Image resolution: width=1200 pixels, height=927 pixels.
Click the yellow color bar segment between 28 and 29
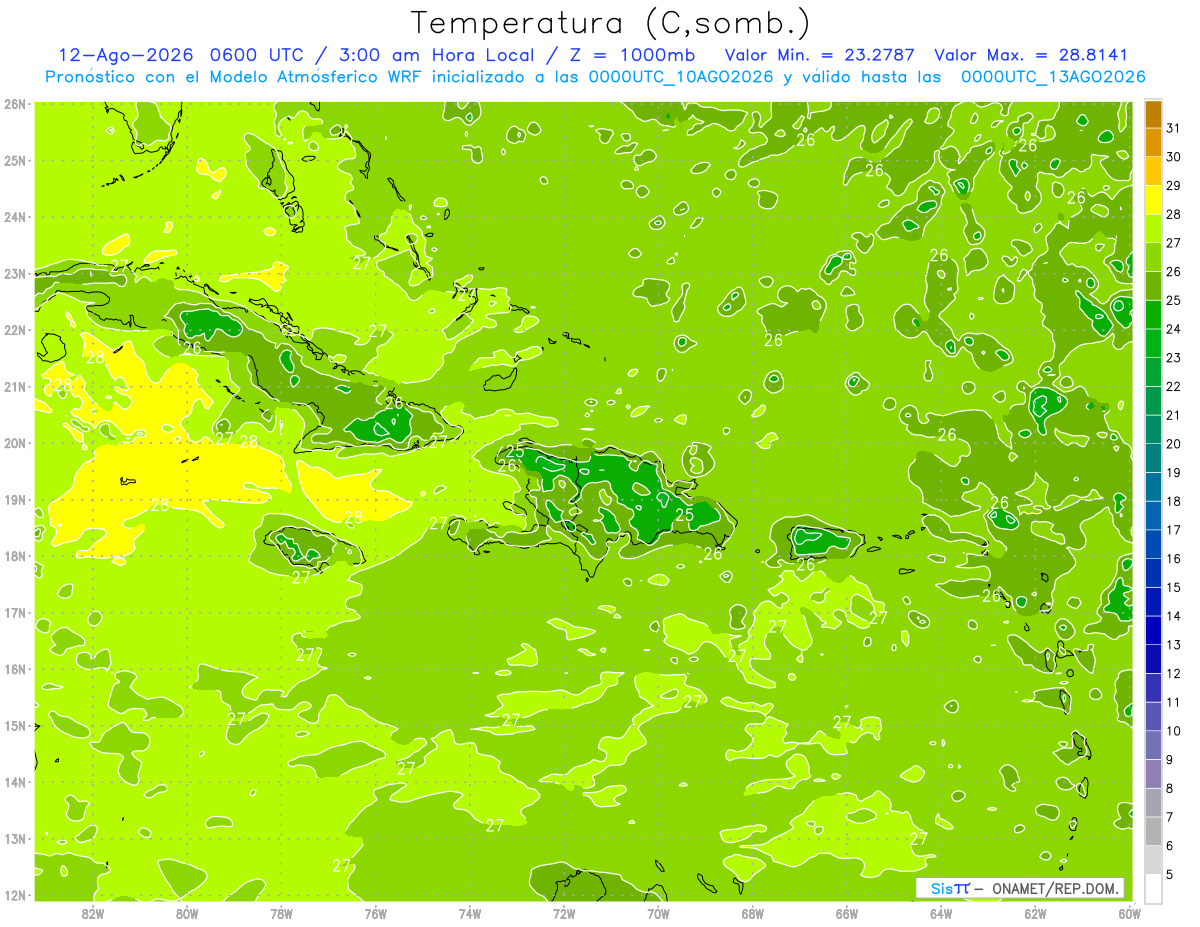click(1154, 200)
